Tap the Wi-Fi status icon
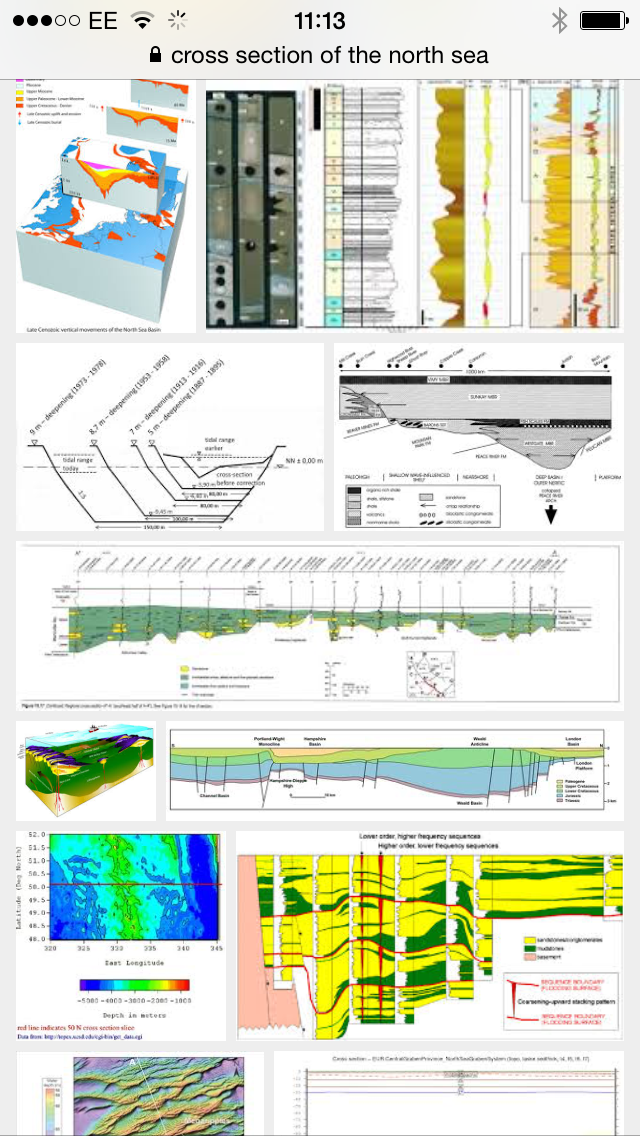This screenshot has height=1136, width=640. pyautogui.click(x=143, y=20)
